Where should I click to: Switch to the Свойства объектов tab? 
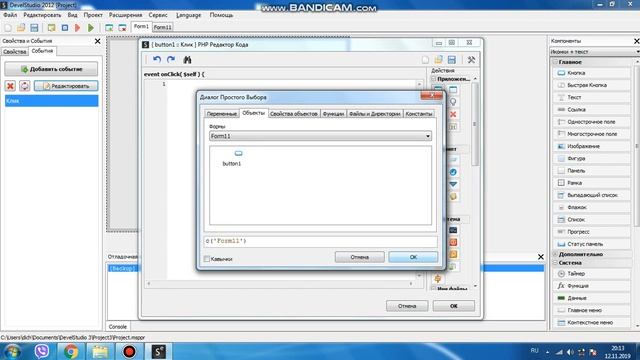coord(294,114)
